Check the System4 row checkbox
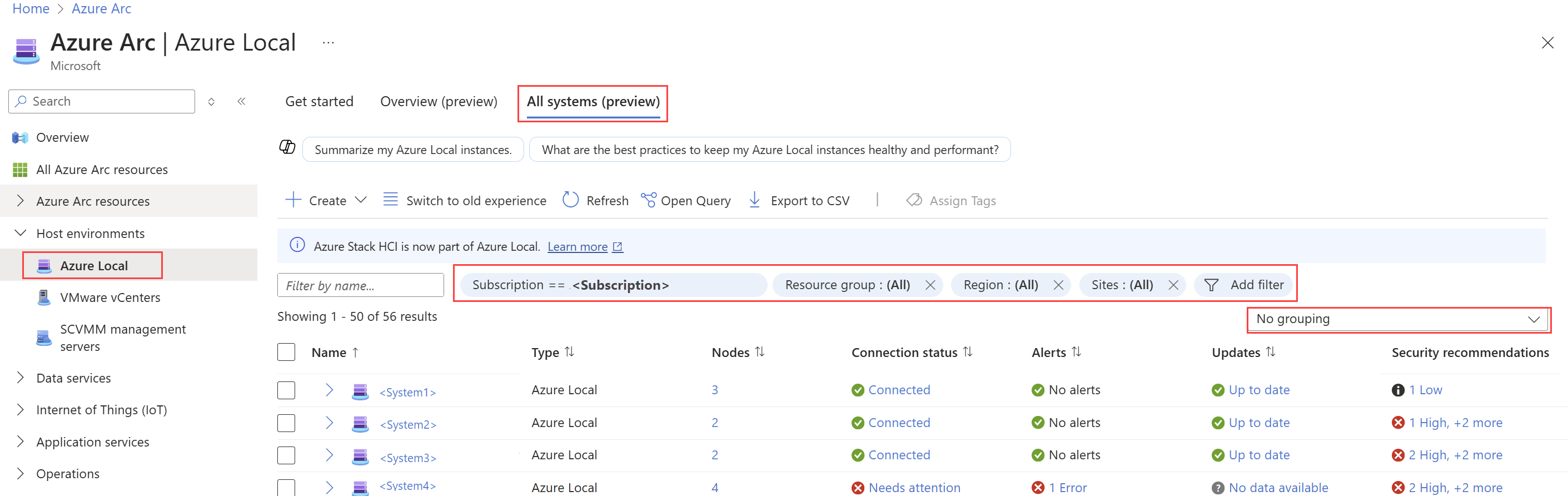This screenshot has width=1568, height=496. [x=286, y=488]
